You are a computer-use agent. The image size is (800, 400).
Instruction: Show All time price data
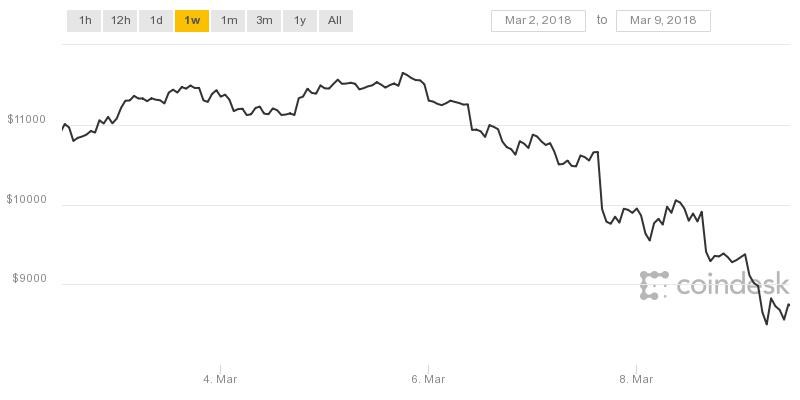(335, 20)
